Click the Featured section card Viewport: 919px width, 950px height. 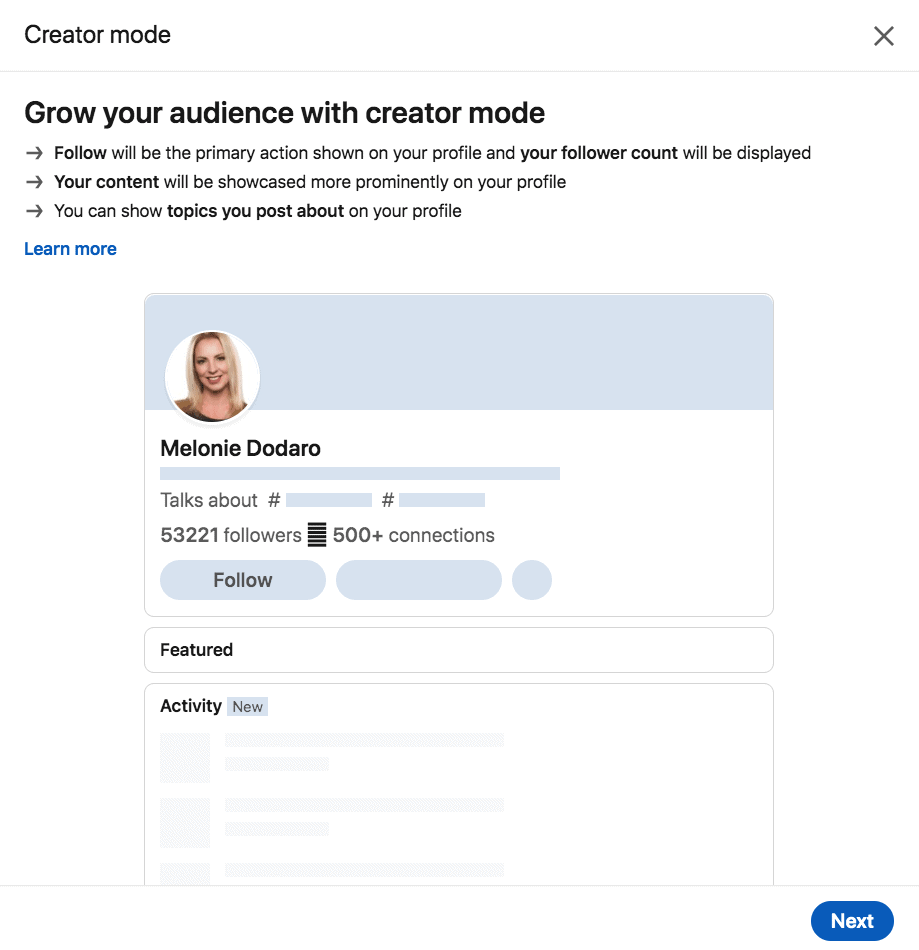pyautogui.click(x=459, y=649)
